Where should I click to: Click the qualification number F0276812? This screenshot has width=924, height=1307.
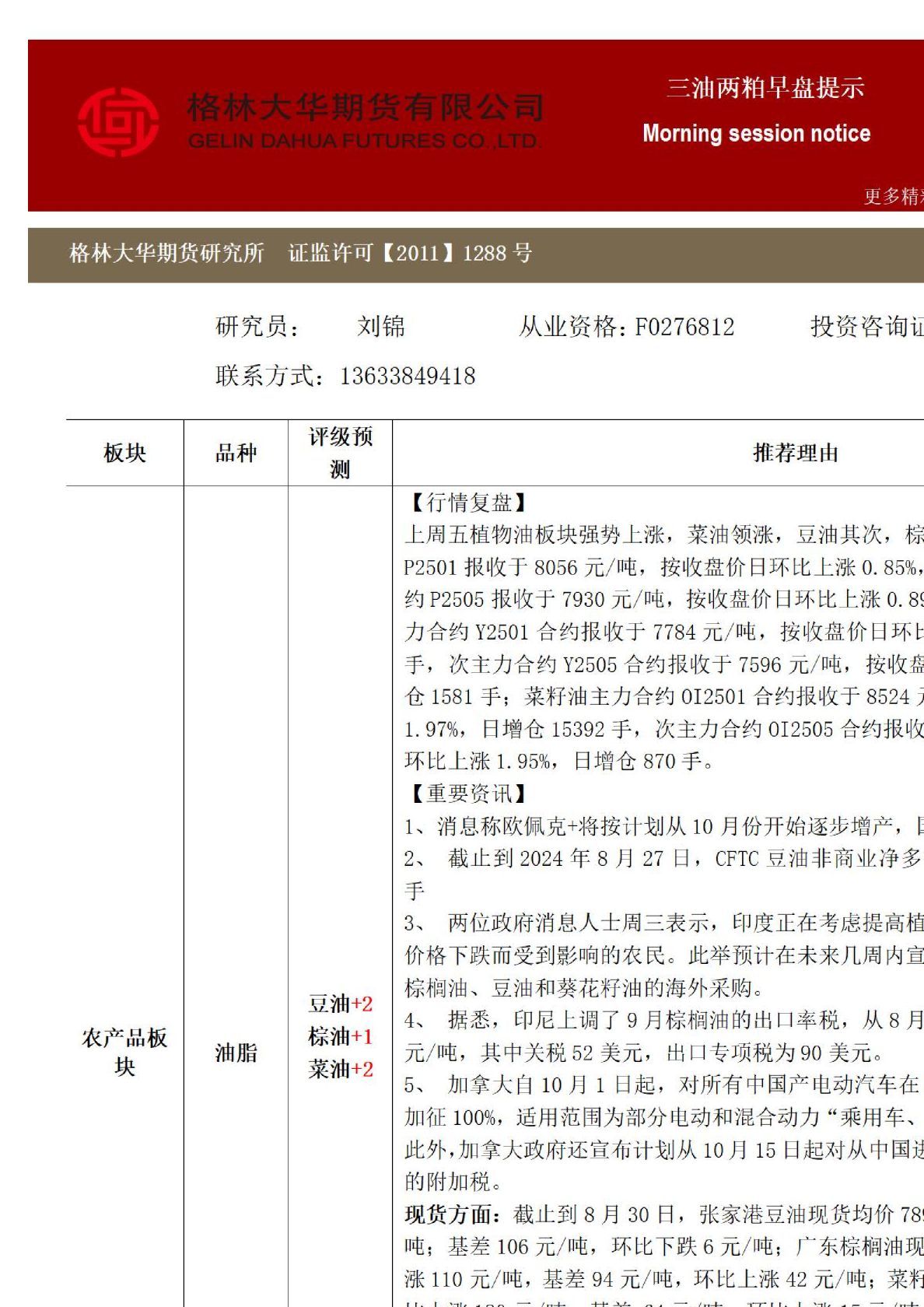click(684, 327)
